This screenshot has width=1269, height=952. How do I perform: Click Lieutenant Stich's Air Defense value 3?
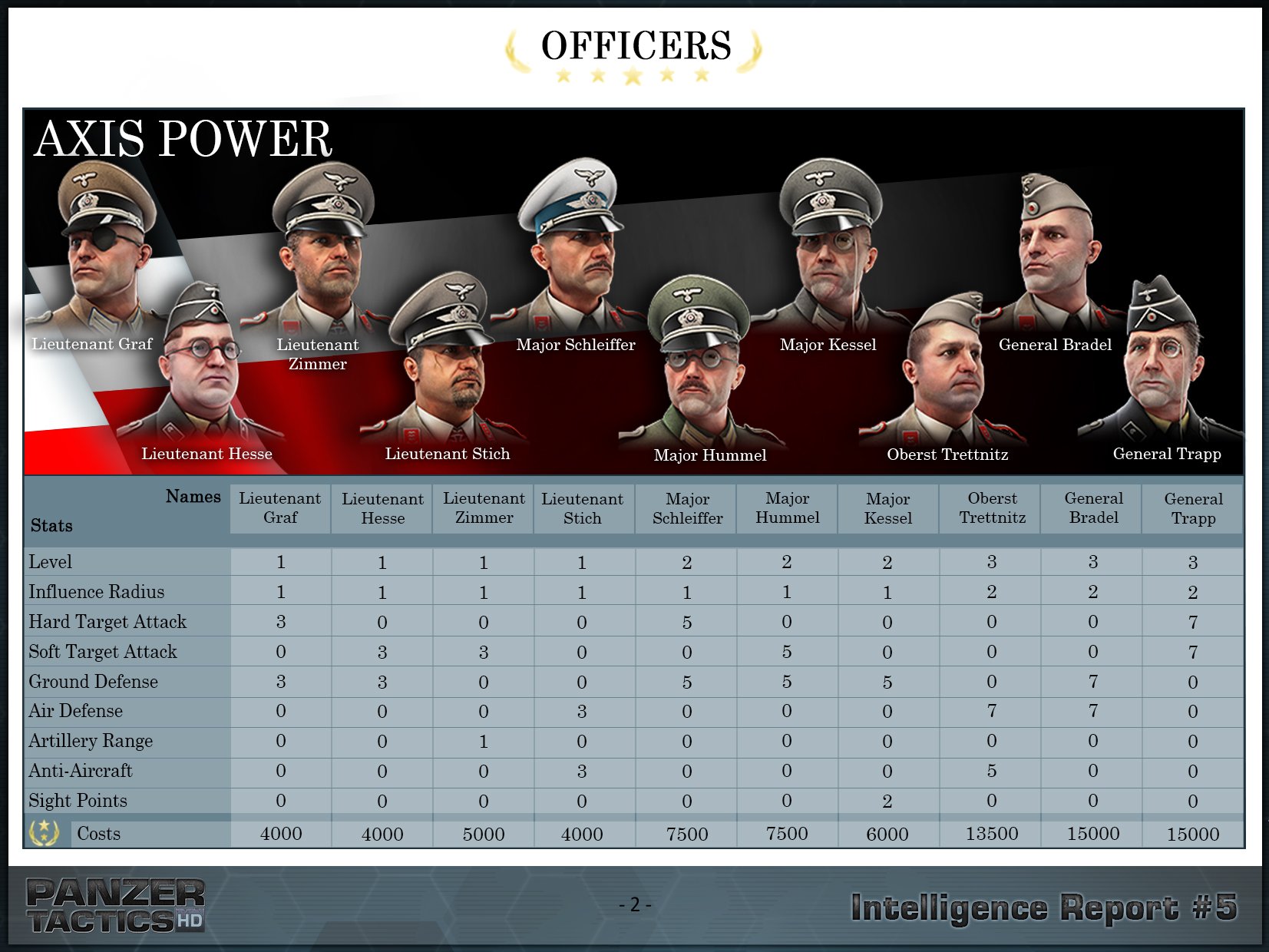[x=582, y=712]
